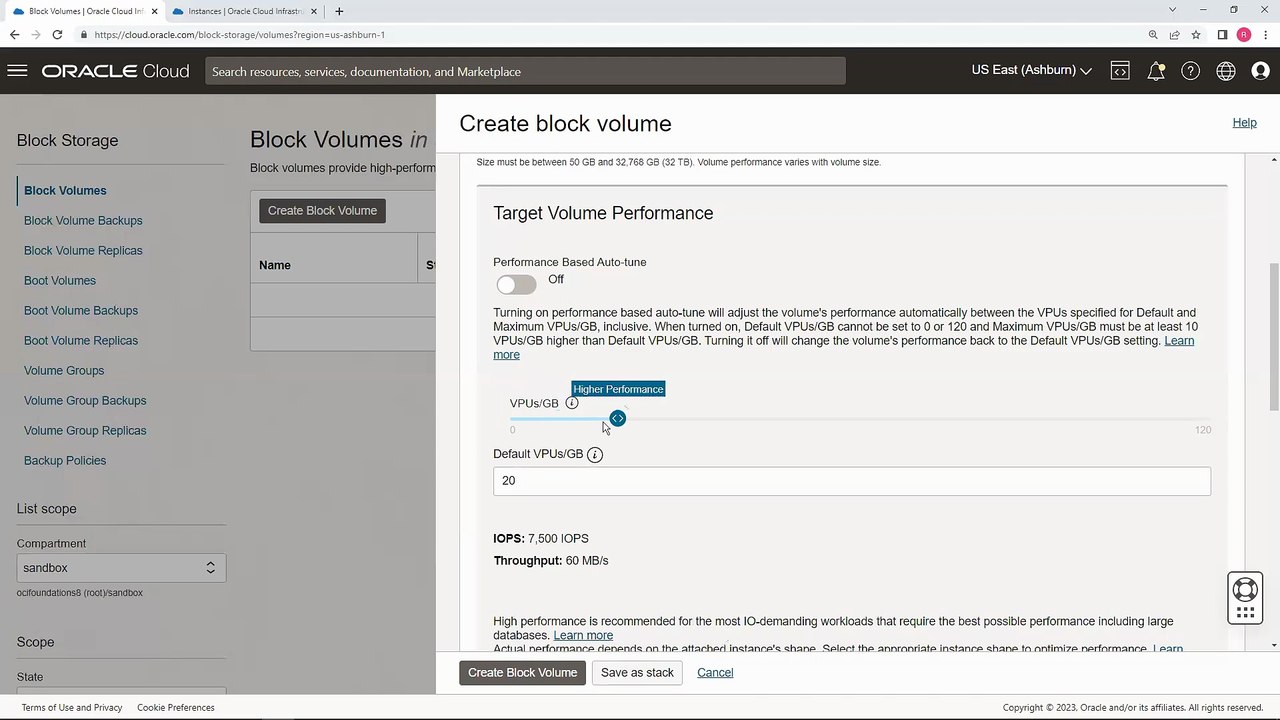Click the Default VPUs/GB input field

click(852, 481)
